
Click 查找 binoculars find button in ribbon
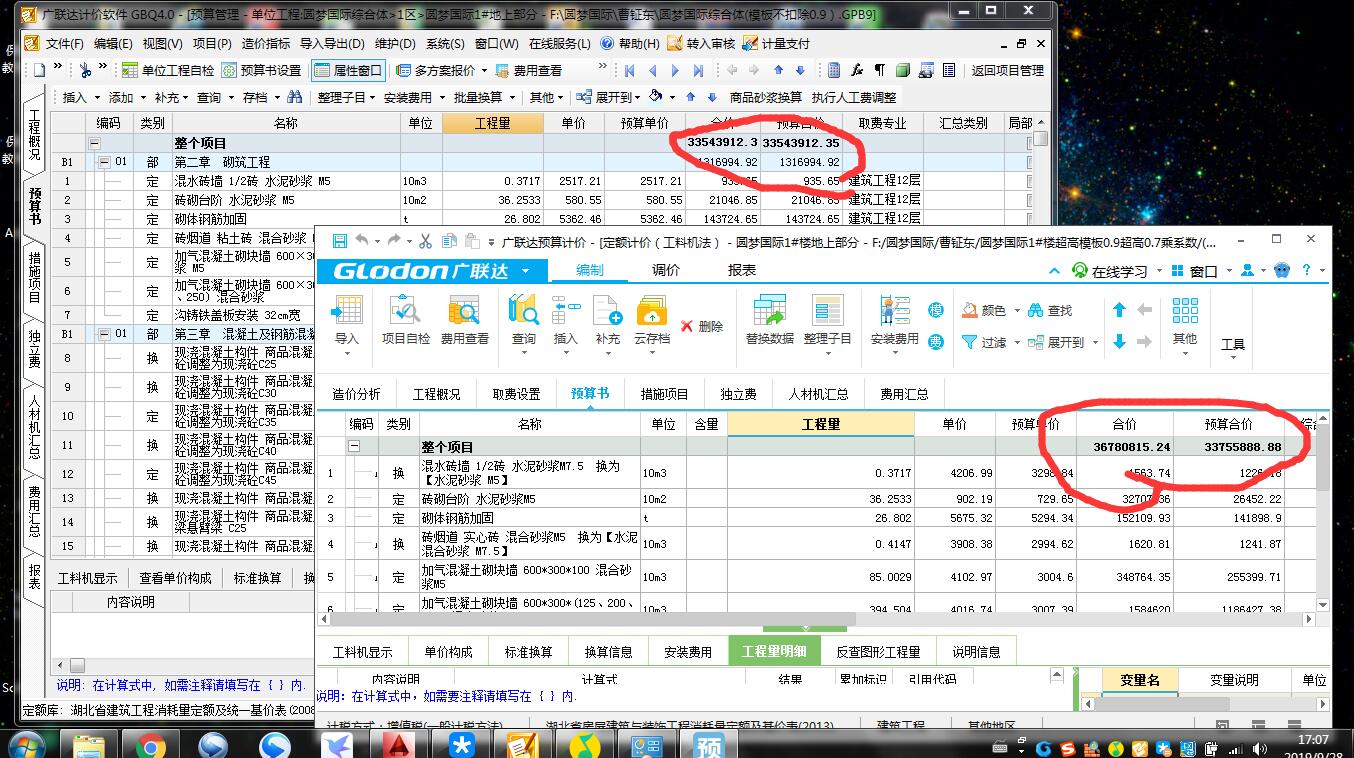pos(1049,311)
